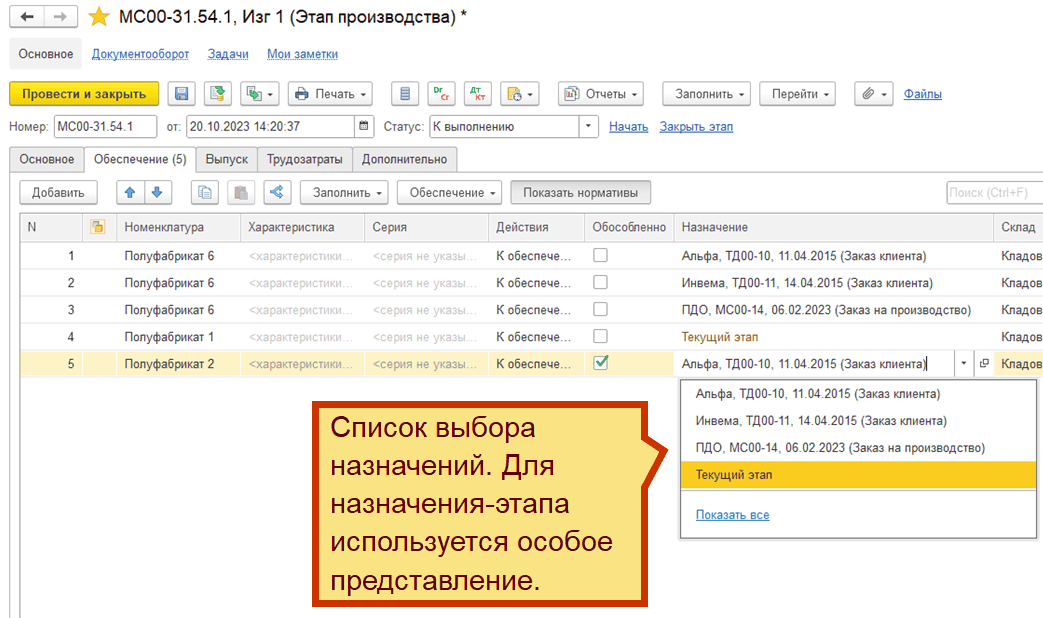Click the paste rows icon

point(241,192)
